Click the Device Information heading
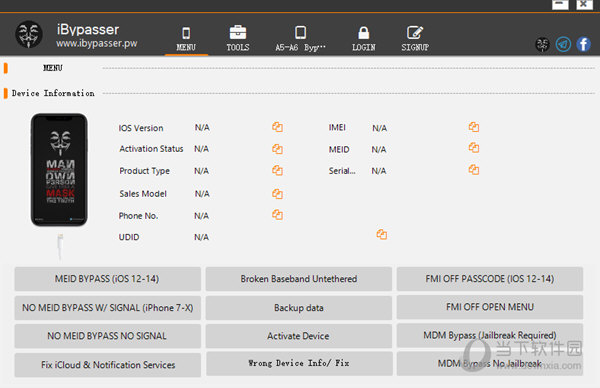This screenshot has width=600, height=388. click(53, 93)
